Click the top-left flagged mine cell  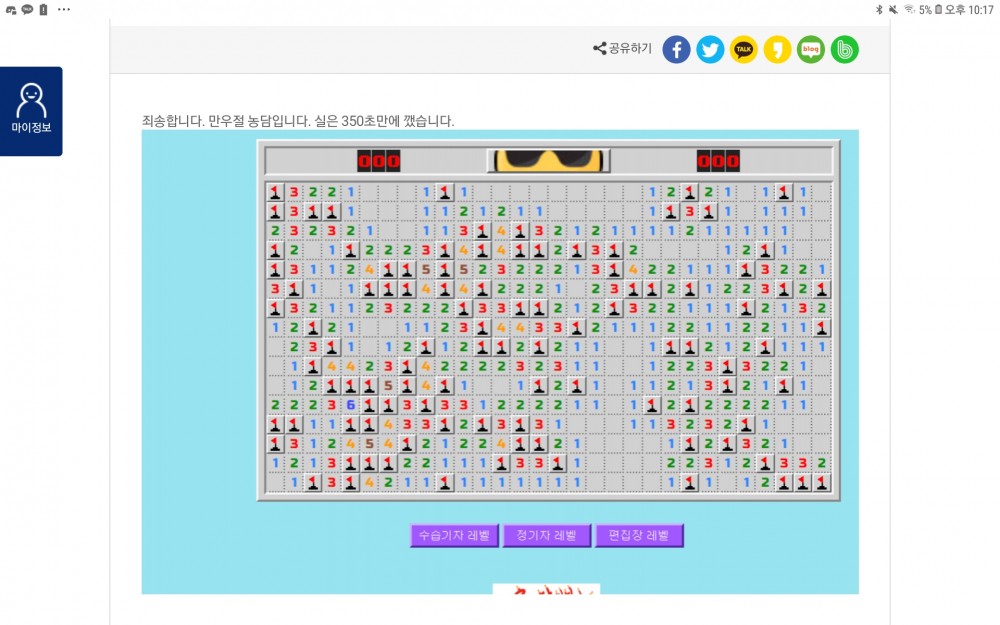pyautogui.click(x=275, y=192)
